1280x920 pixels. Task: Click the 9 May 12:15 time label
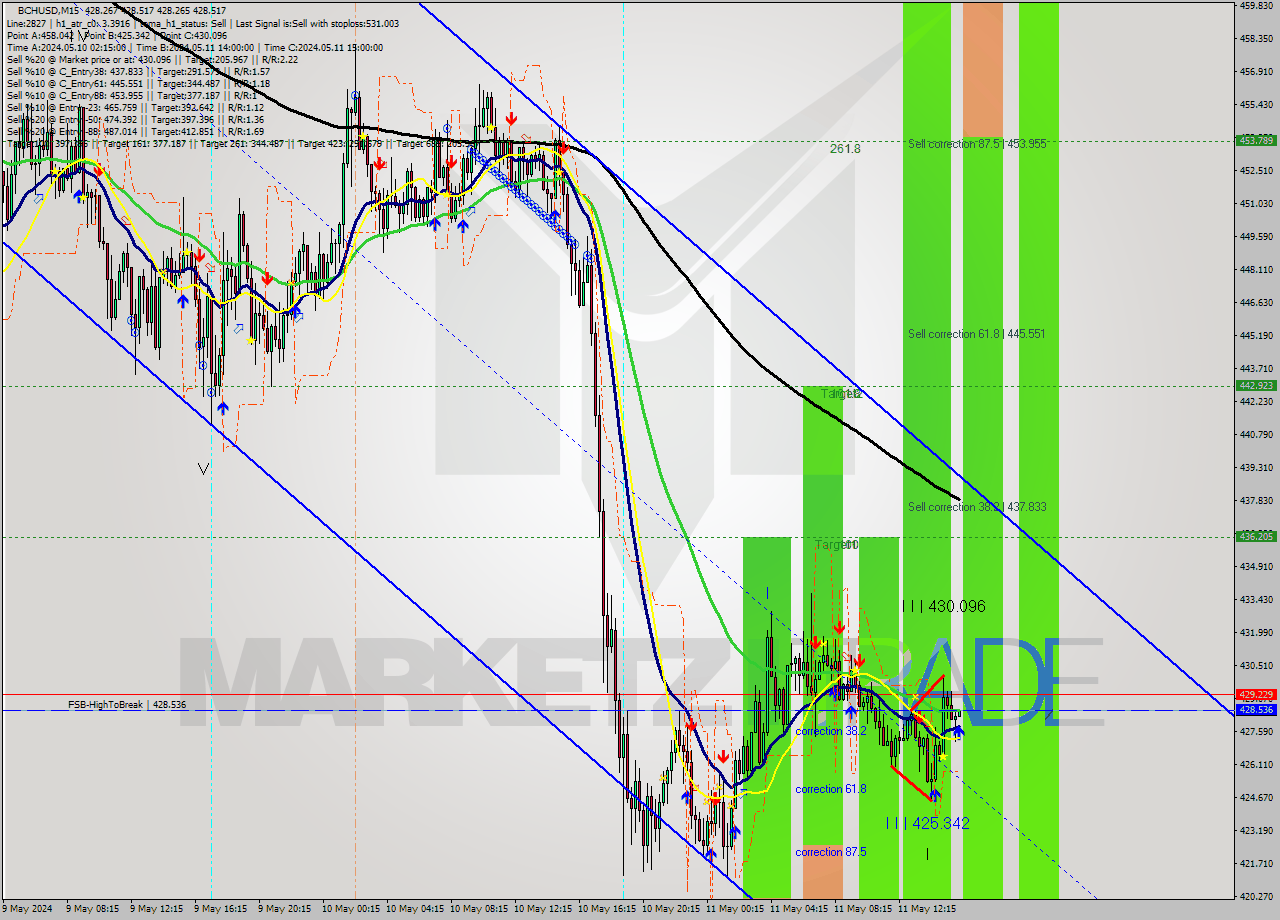click(x=157, y=909)
